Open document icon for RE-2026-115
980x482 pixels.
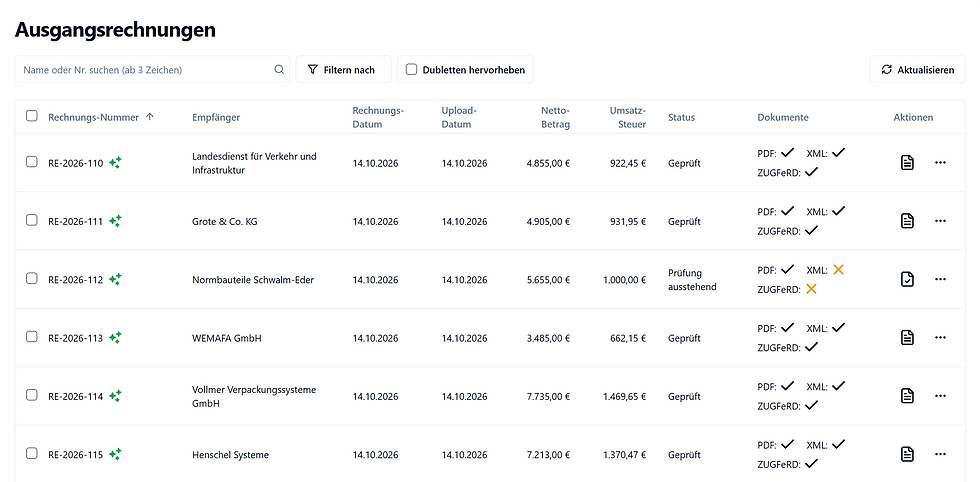[907, 454]
